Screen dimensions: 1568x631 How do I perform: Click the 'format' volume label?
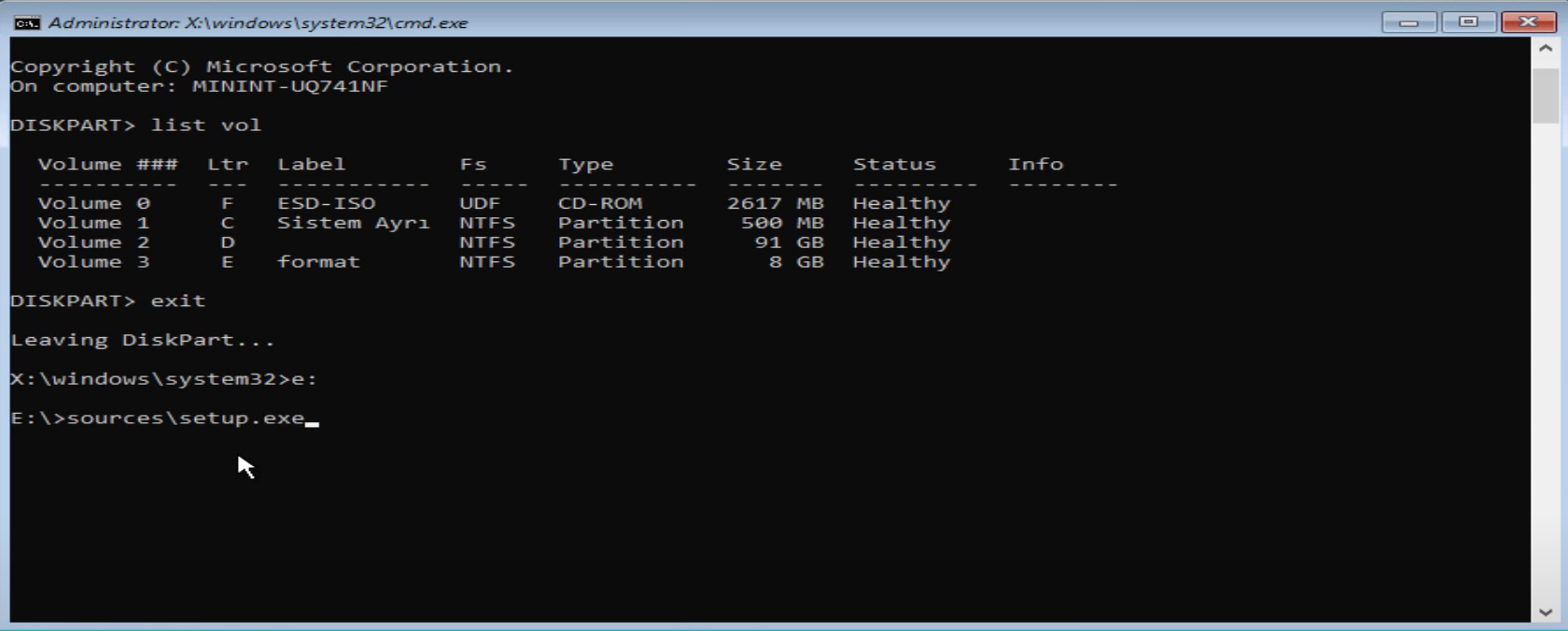[318, 262]
